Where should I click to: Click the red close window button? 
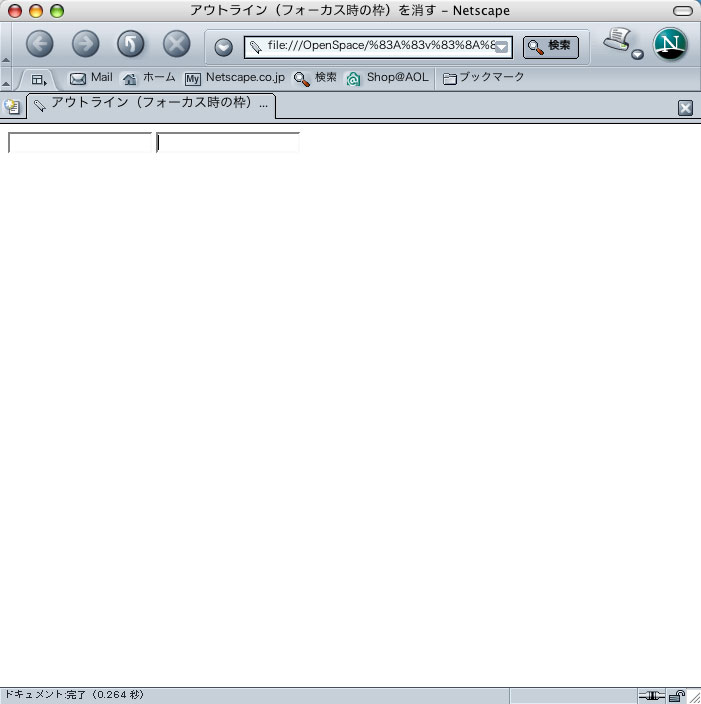tap(15, 11)
